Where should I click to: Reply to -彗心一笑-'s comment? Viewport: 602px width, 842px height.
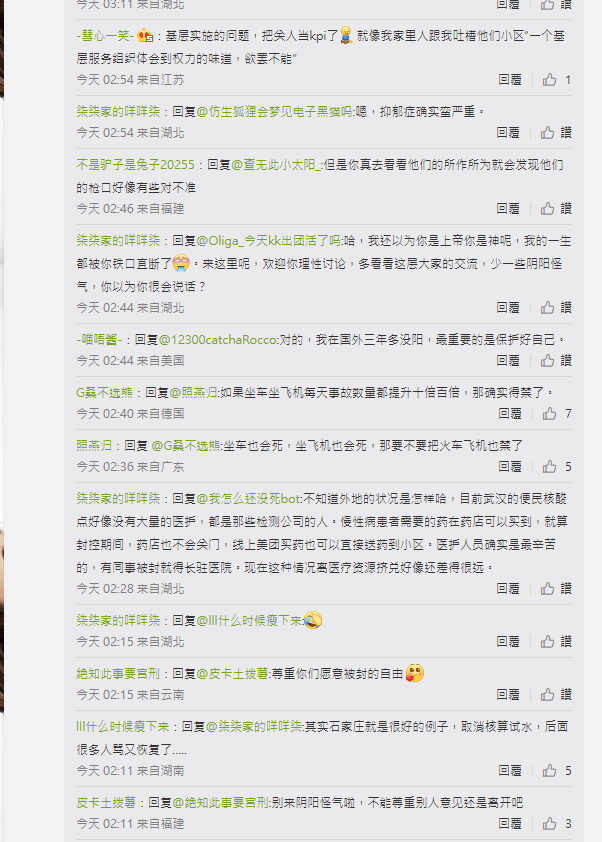coord(510,80)
